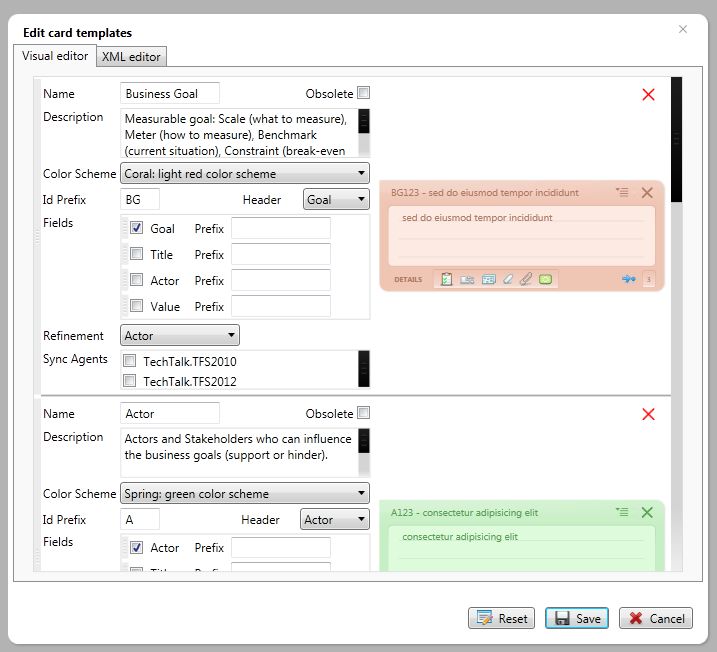
Task: Click the Goal field drag handle
Action: coord(125,228)
